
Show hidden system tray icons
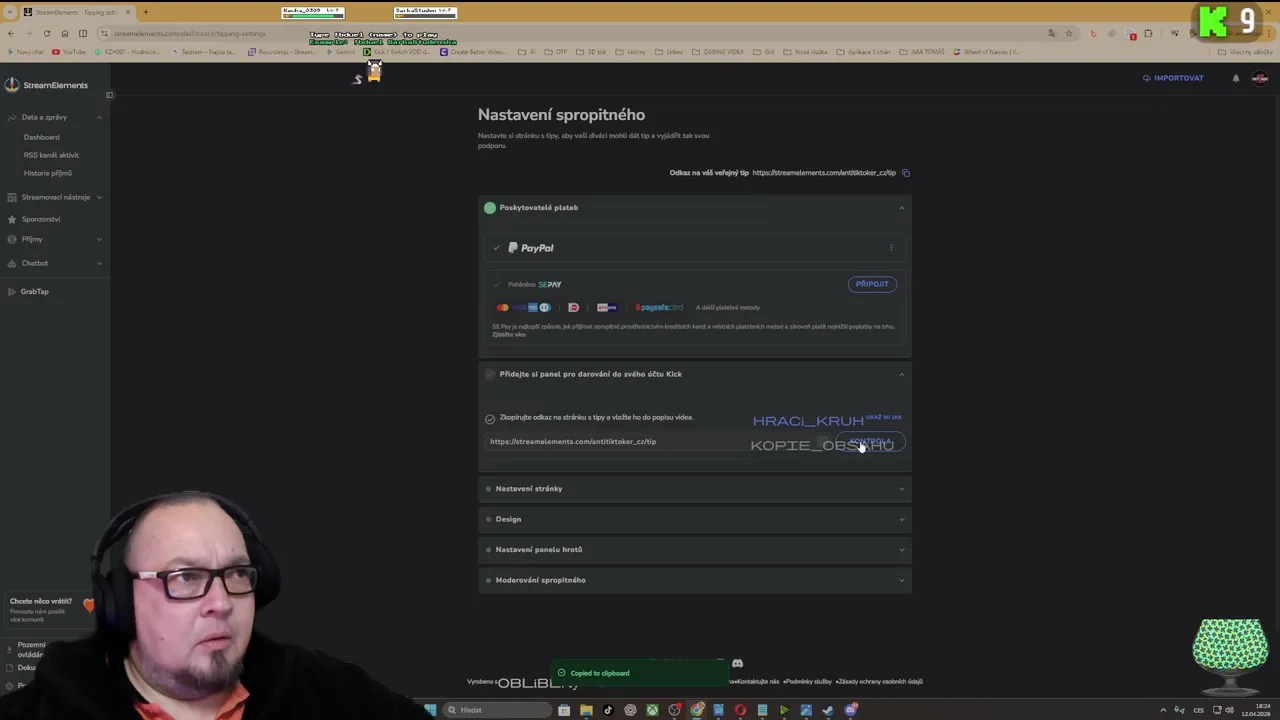pos(1163,710)
